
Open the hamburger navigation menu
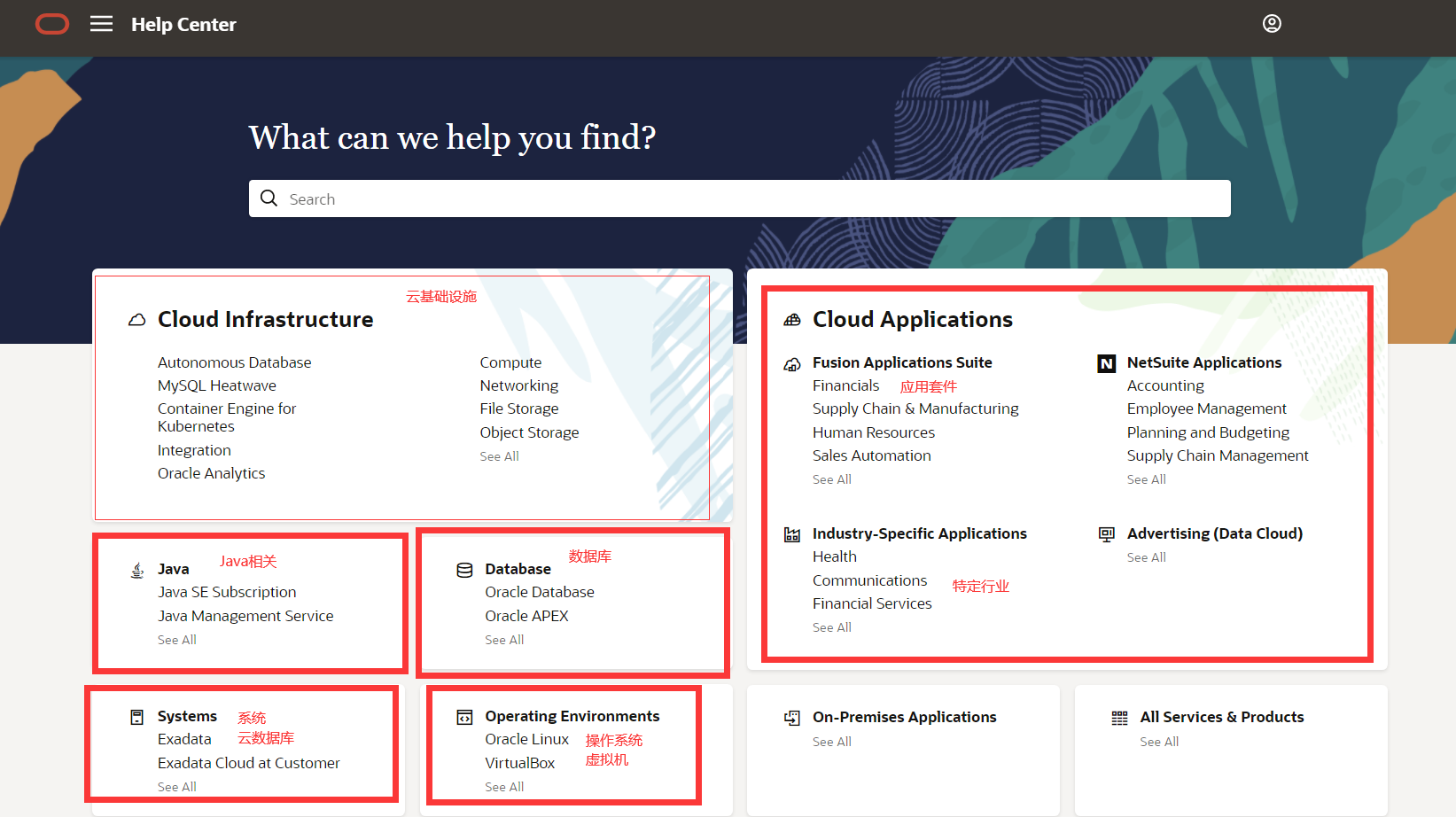[102, 24]
